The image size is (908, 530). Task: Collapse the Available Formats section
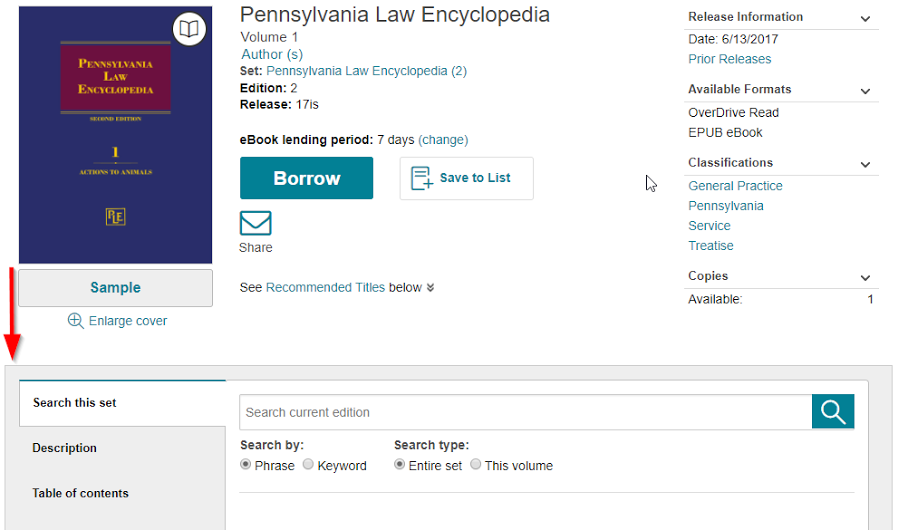[865, 91]
